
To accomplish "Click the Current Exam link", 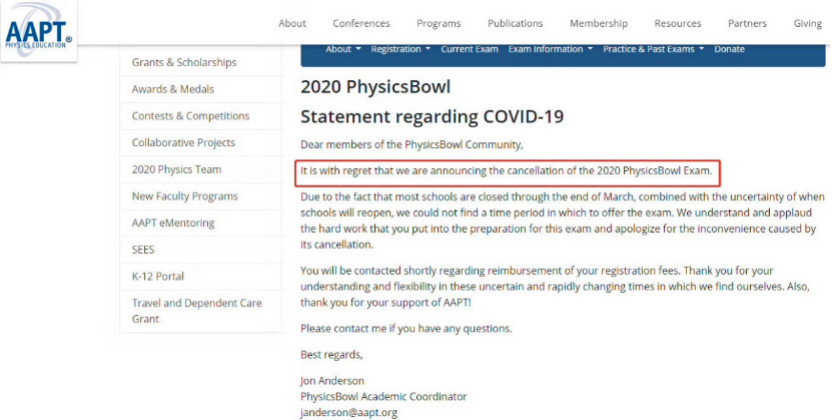I will tap(469, 49).
